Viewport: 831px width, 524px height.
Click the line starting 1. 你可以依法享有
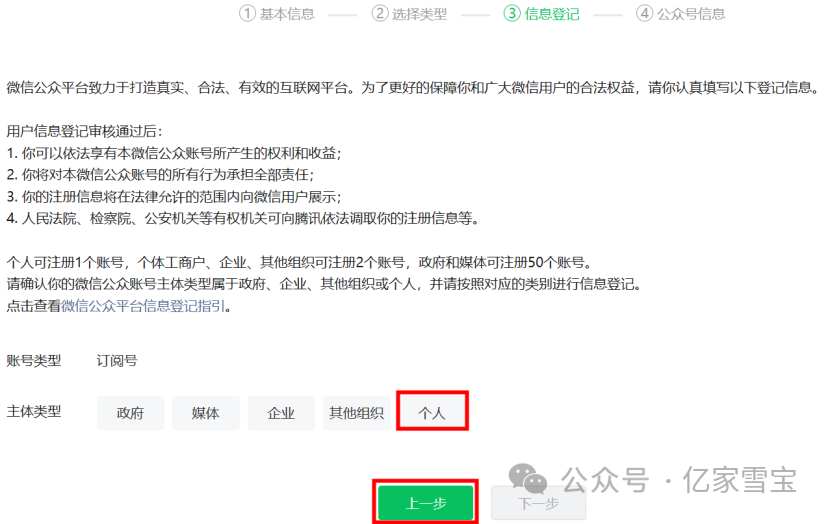click(x=174, y=153)
